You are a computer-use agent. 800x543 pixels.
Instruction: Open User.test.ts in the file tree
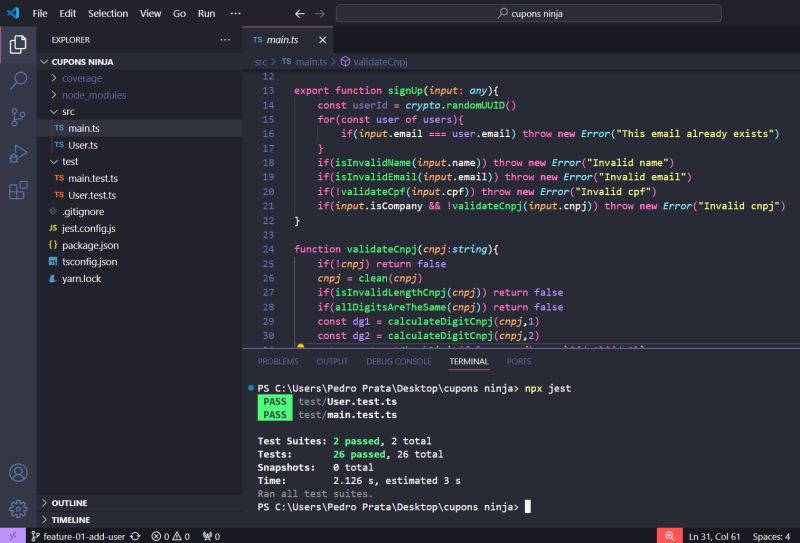tap(92, 195)
